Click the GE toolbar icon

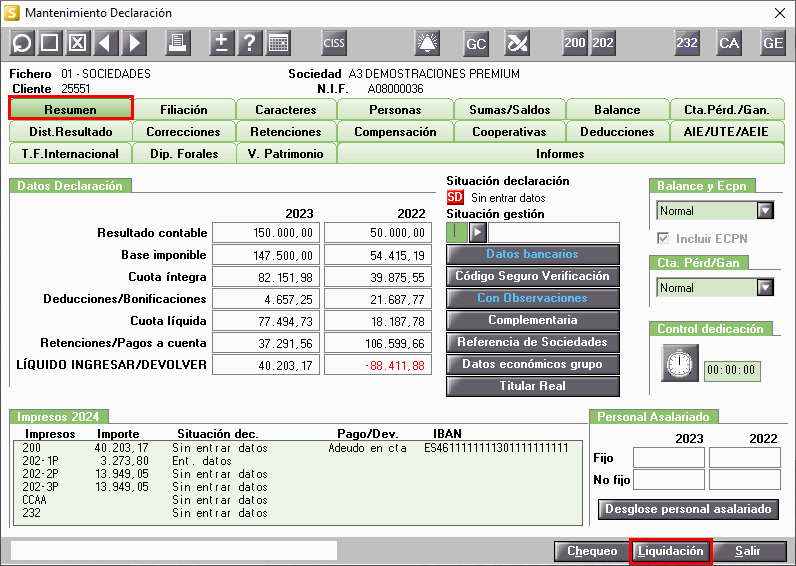(x=773, y=43)
